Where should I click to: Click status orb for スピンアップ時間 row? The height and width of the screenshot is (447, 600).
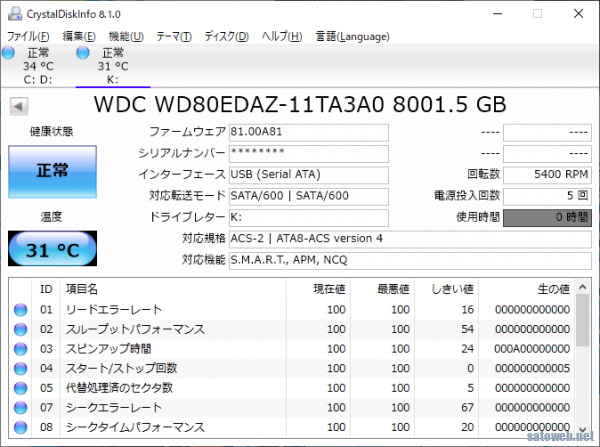tap(19, 348)
